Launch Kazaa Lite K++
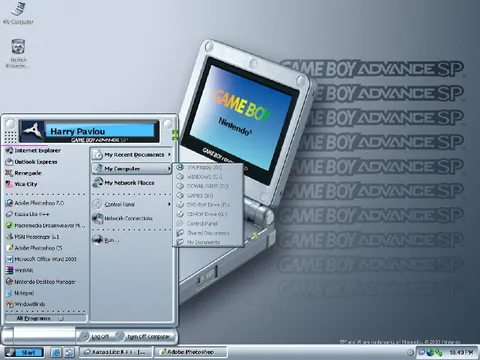This screenshot has height=360, width=480. (x=27, y=214)
